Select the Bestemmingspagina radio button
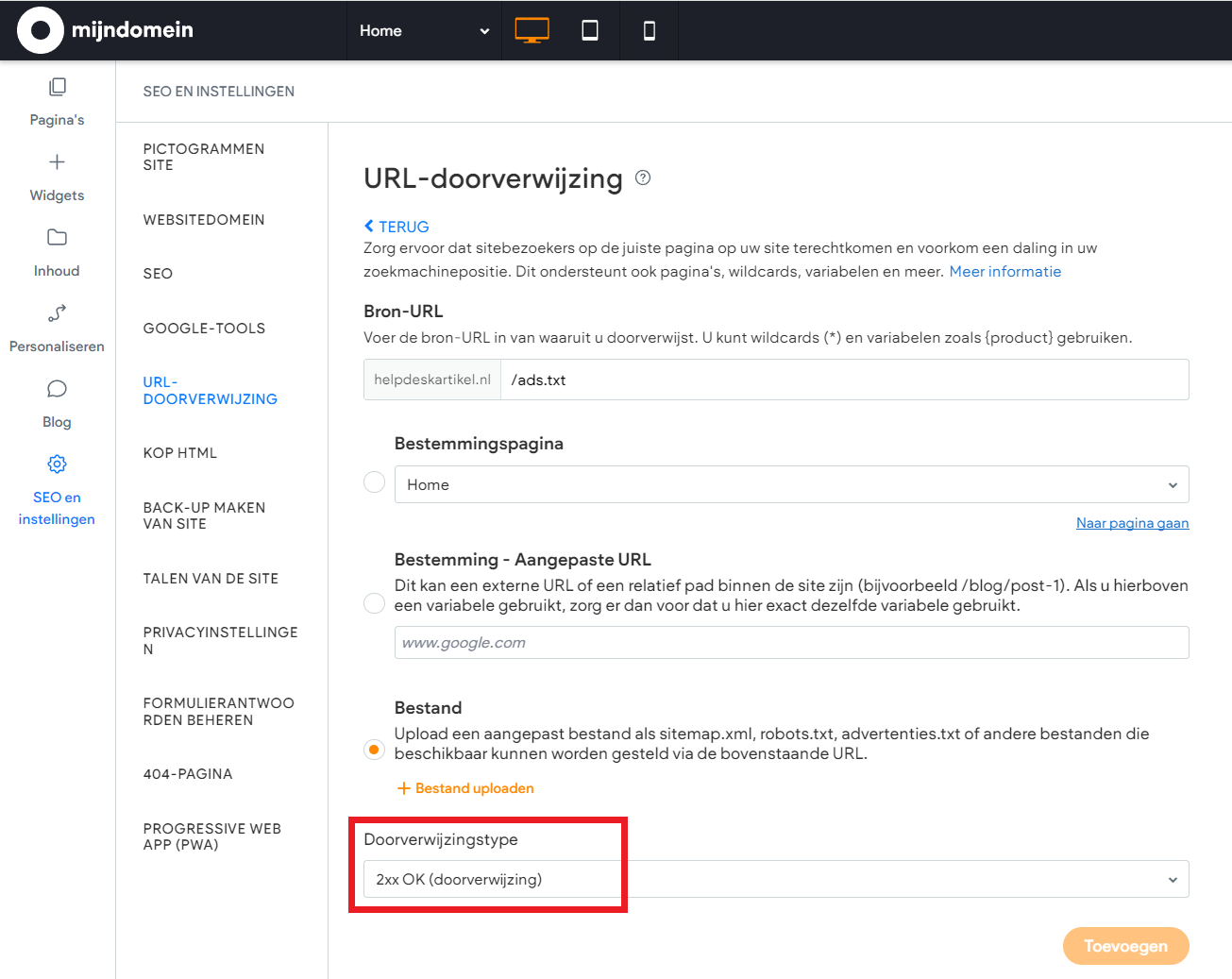The image size is (1232, 979). [x=375, y=482]
